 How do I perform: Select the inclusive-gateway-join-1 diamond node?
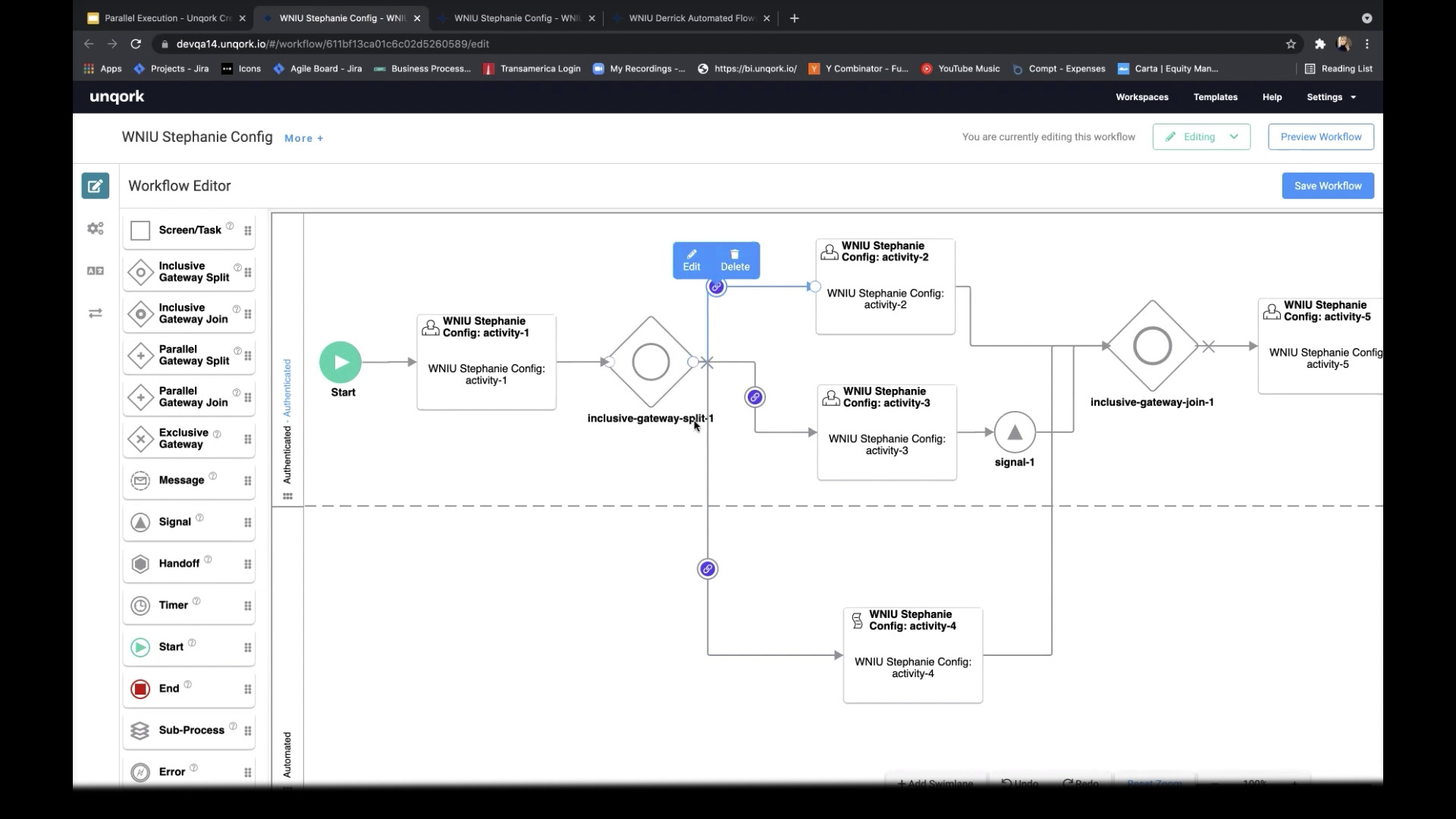click(x=1152, y=346)
